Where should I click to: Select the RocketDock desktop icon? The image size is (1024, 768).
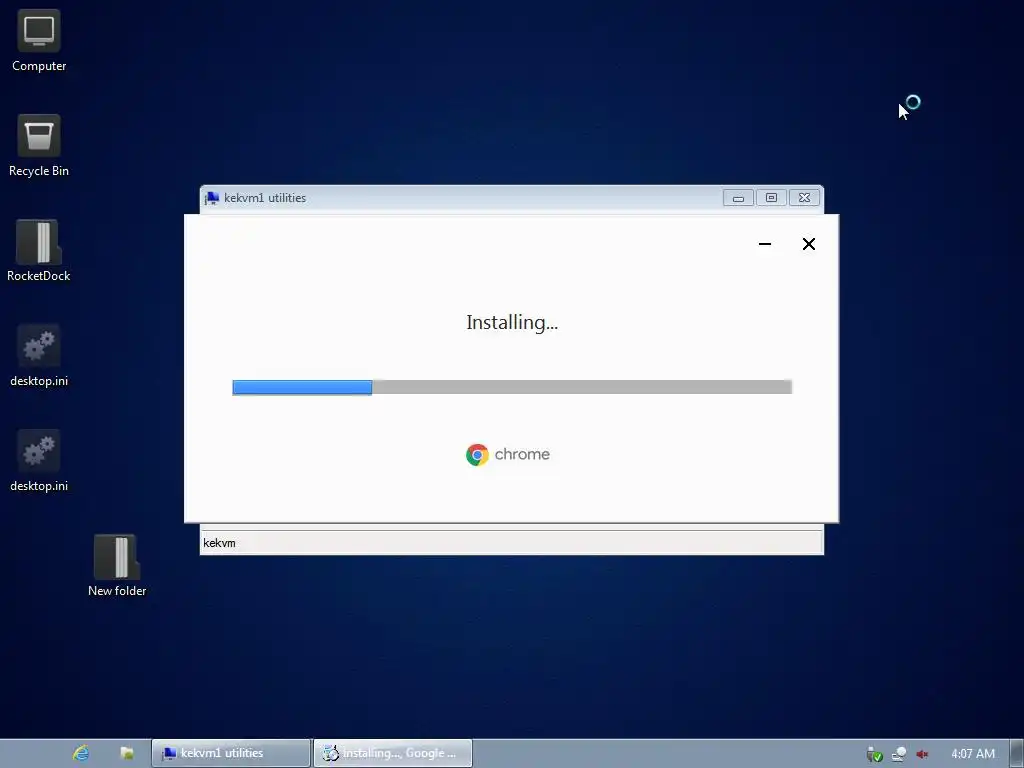point(39,251)
